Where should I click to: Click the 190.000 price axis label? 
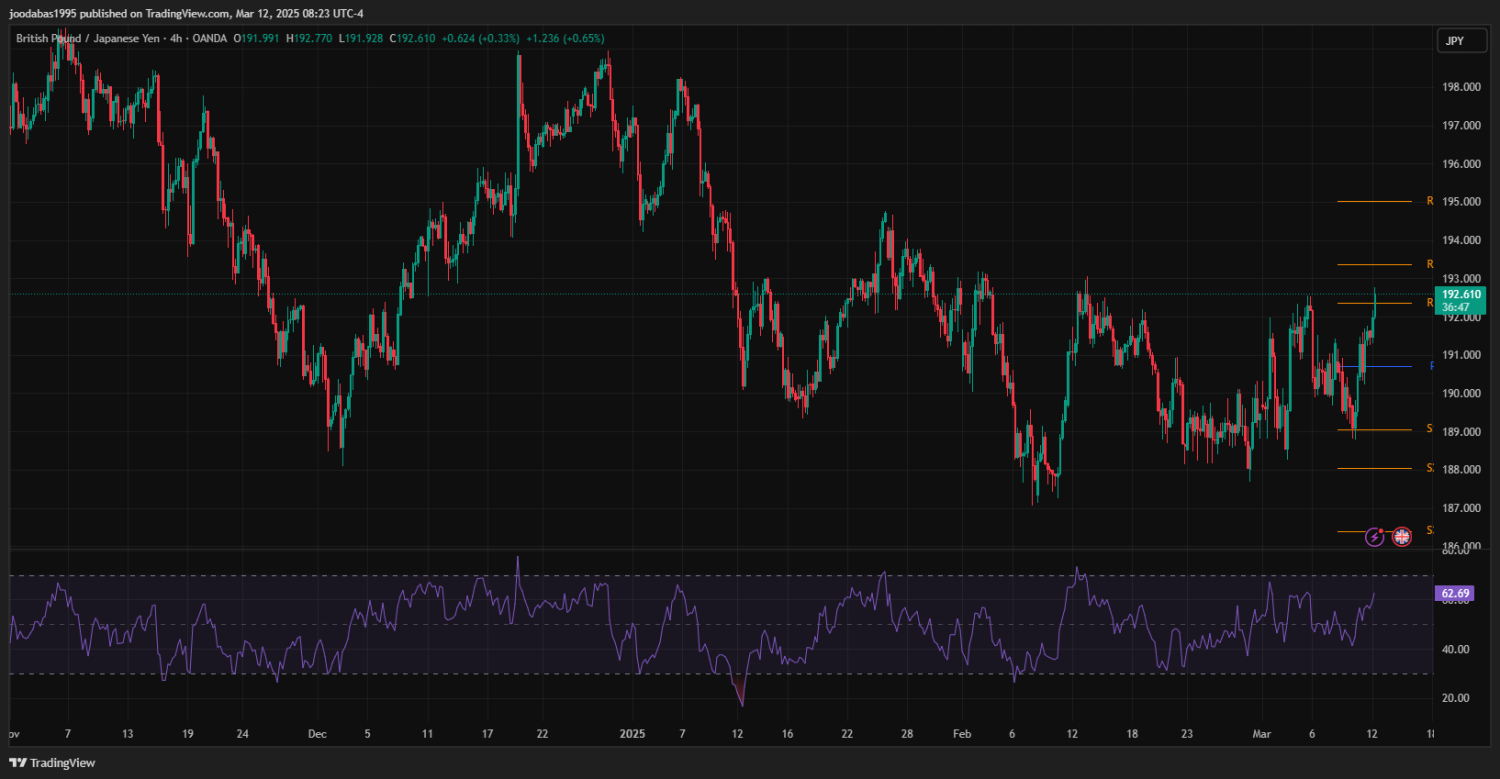[x=1460, y=393]
